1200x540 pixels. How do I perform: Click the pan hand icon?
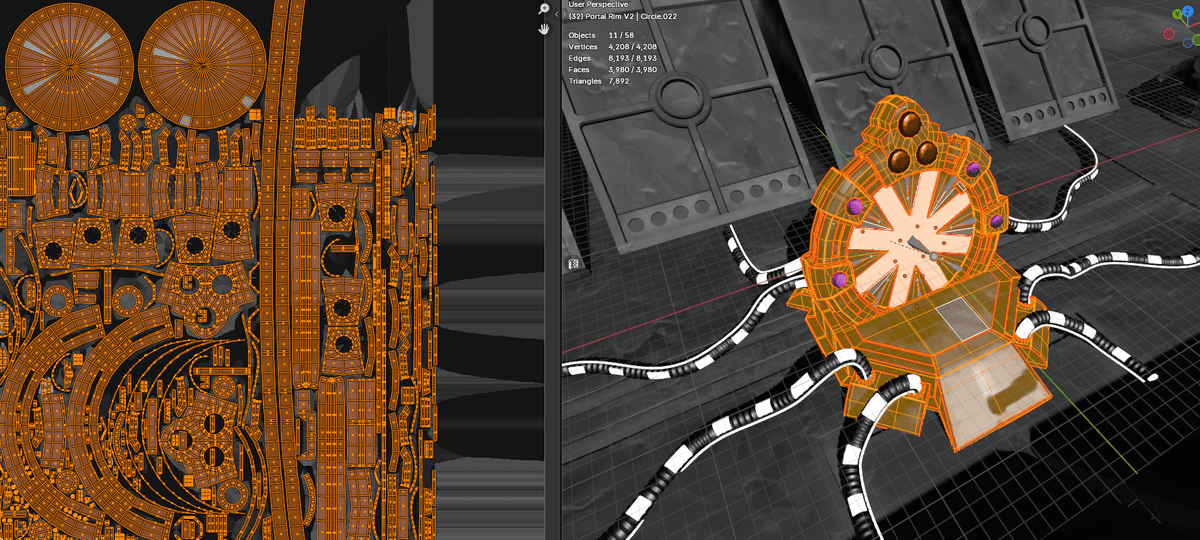544,29
